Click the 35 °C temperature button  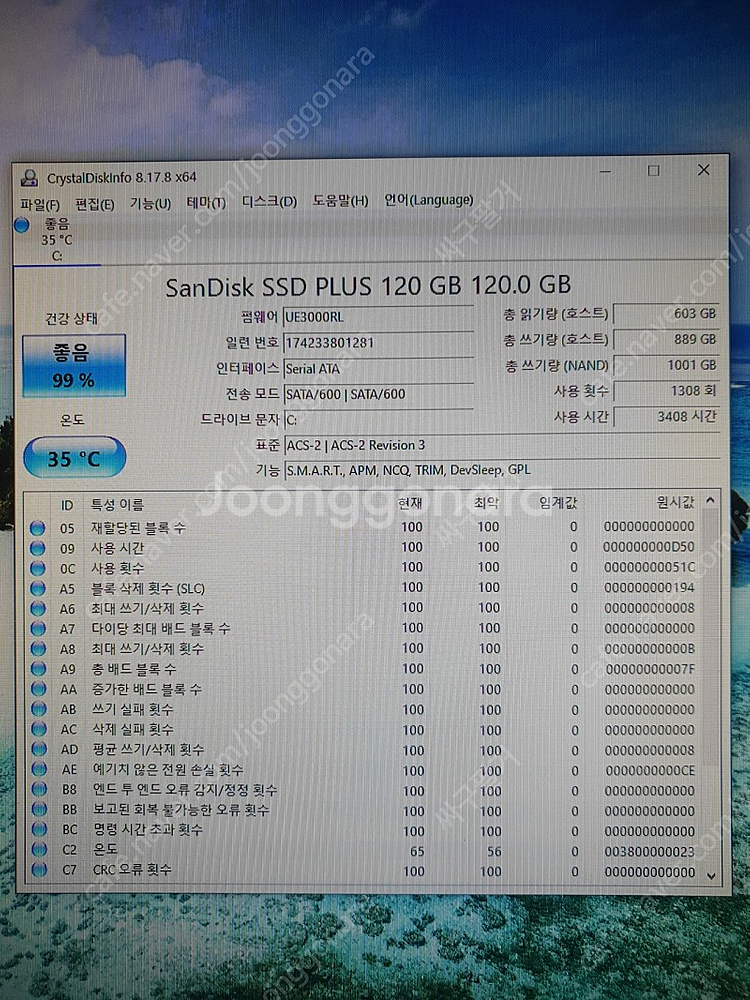click(x=74, y=458)
